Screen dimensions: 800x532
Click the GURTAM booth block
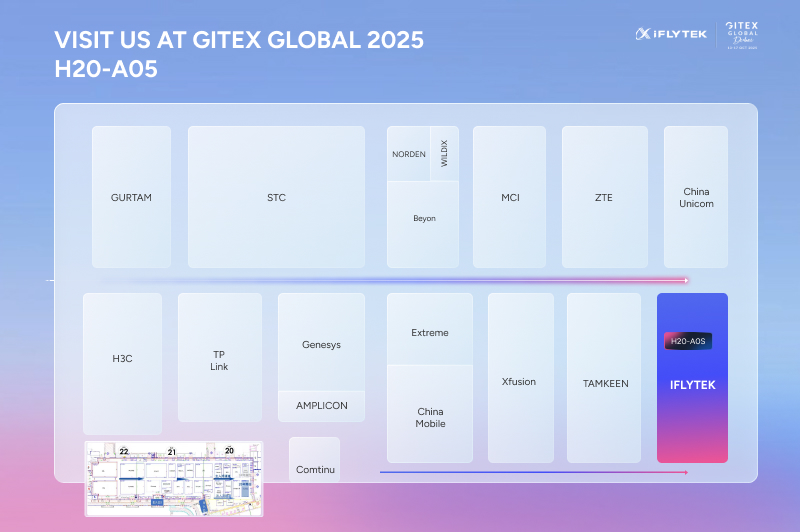pos(131,197)
